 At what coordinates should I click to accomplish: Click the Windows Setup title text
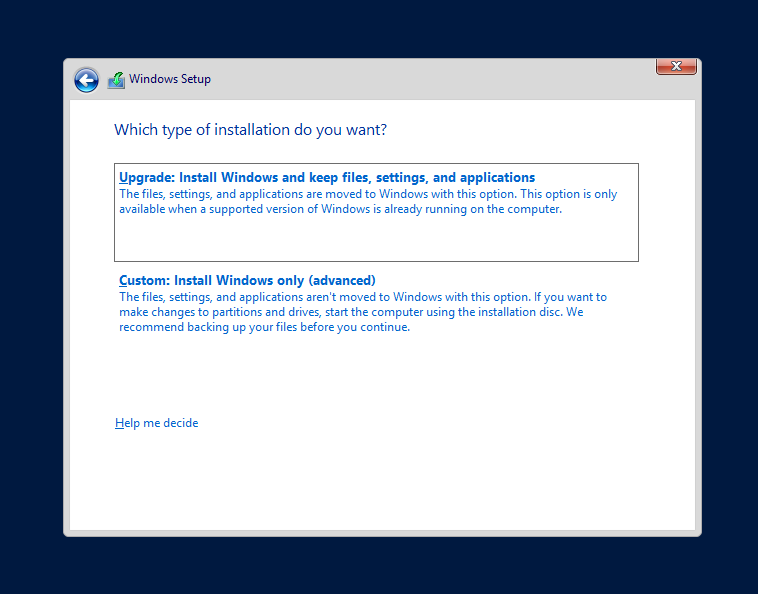[x=170, y=79]
